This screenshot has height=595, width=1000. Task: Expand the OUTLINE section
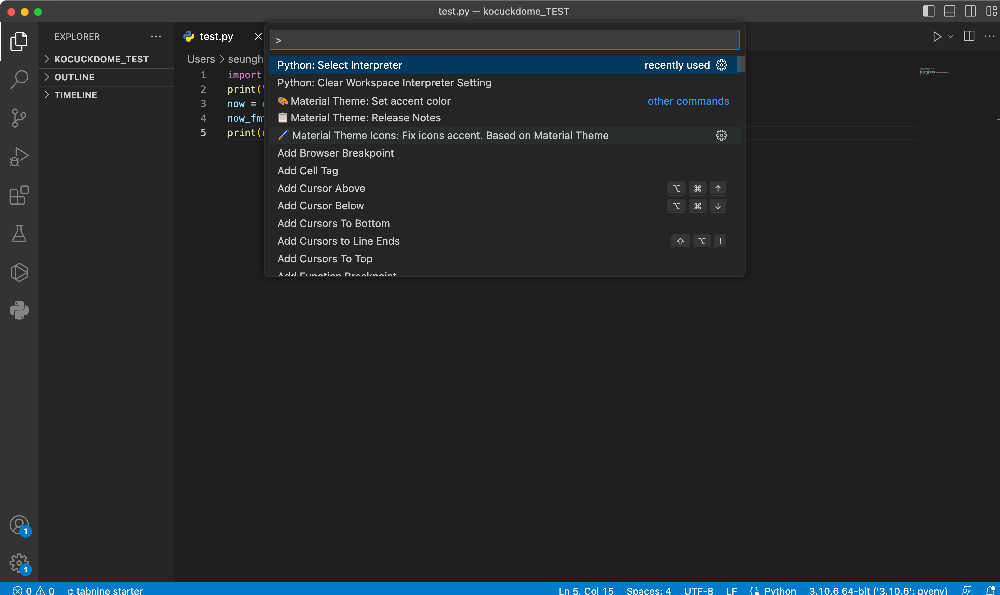(x=106, y=77)
